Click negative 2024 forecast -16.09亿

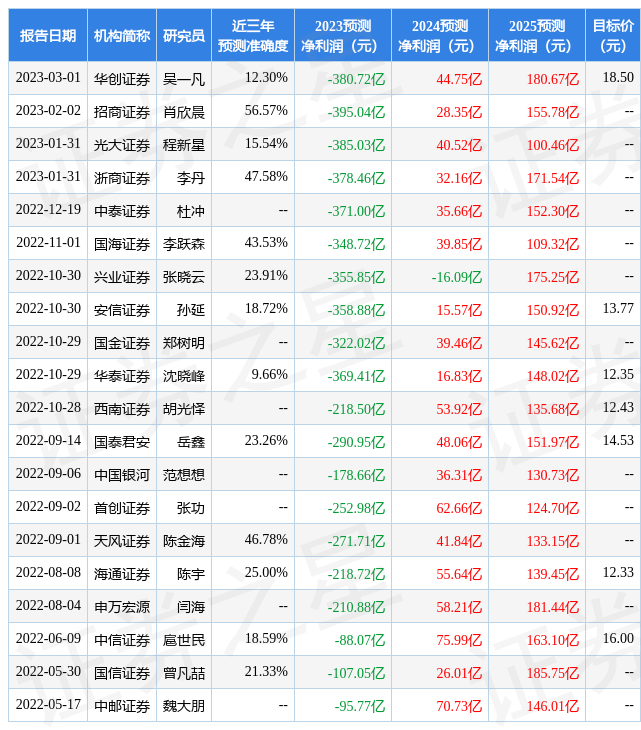click(456, 277)
